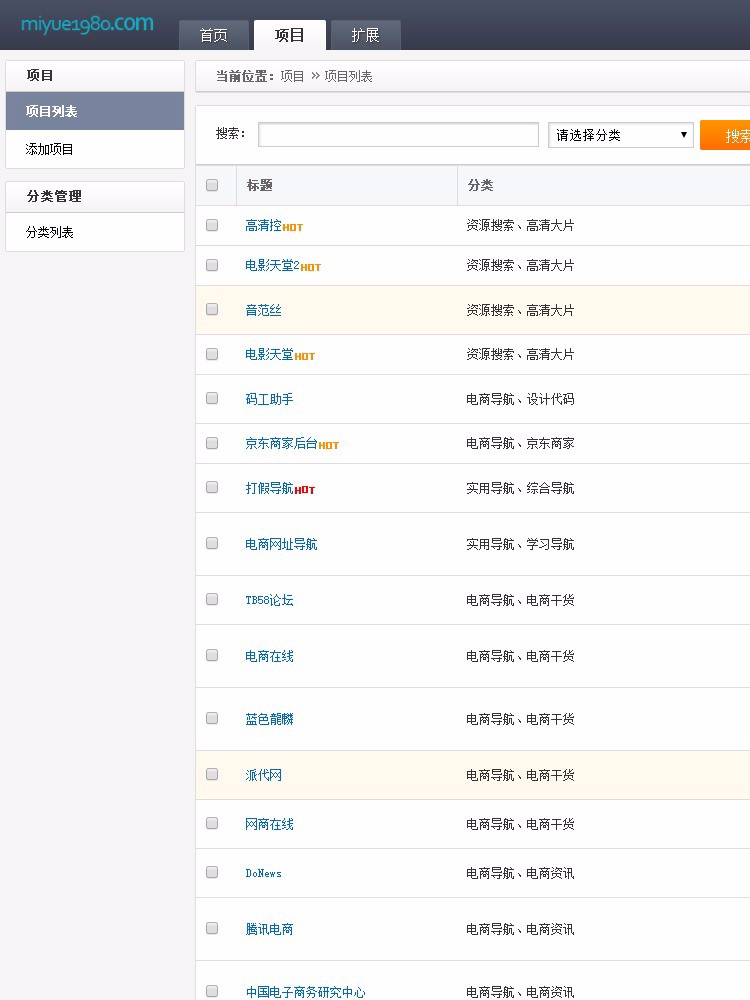Open the 码工助手 project link
The image size is (750, 1000).
pos(269,399)
